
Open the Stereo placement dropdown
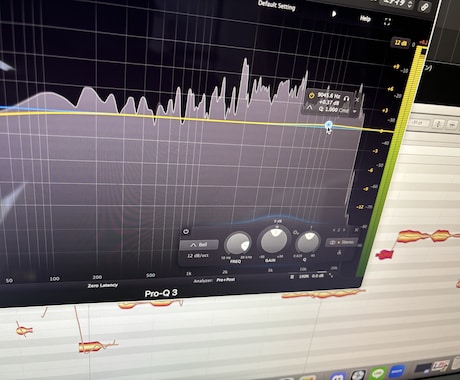pyautogui.click(x=341, y=242)
